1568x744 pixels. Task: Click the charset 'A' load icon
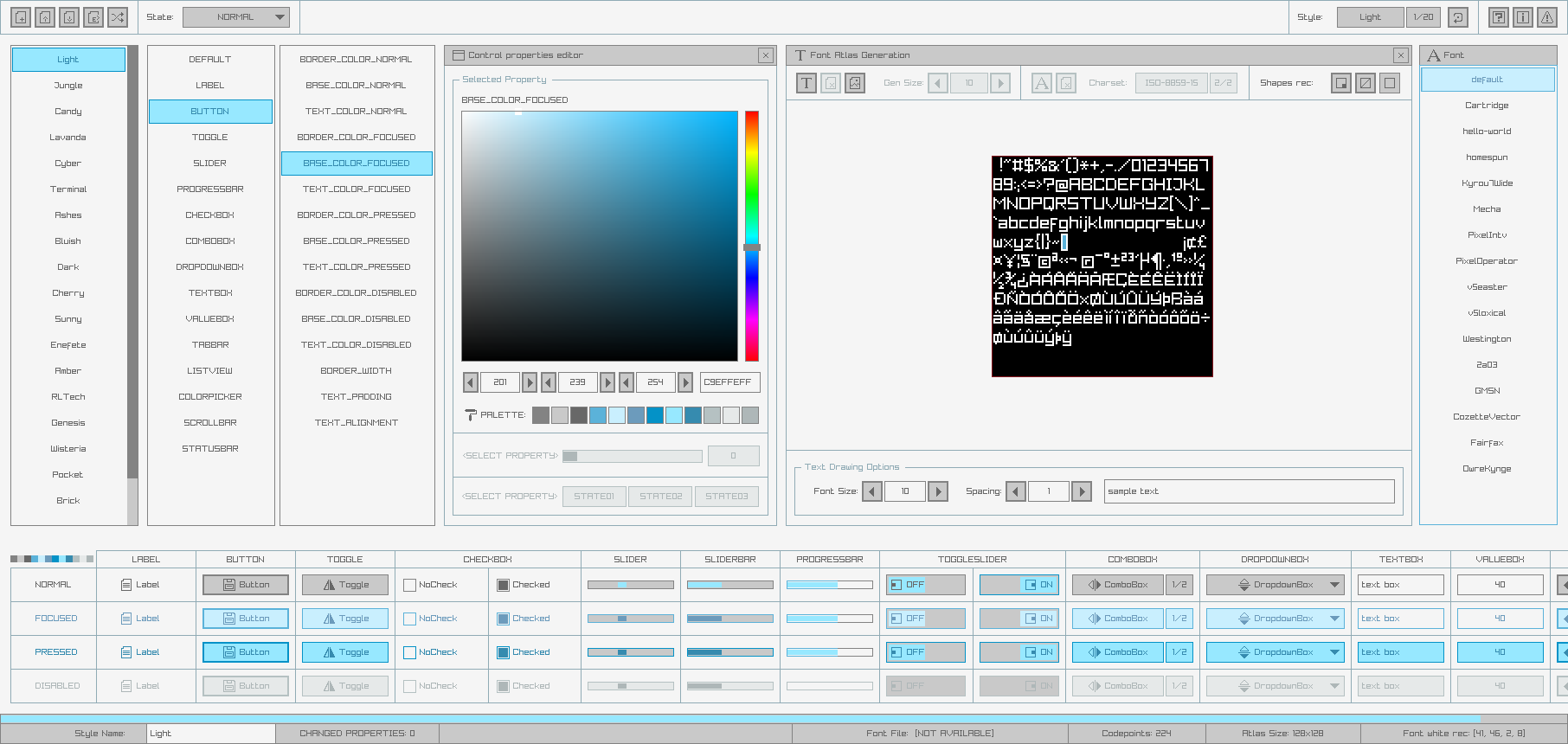click(1042, 83)
